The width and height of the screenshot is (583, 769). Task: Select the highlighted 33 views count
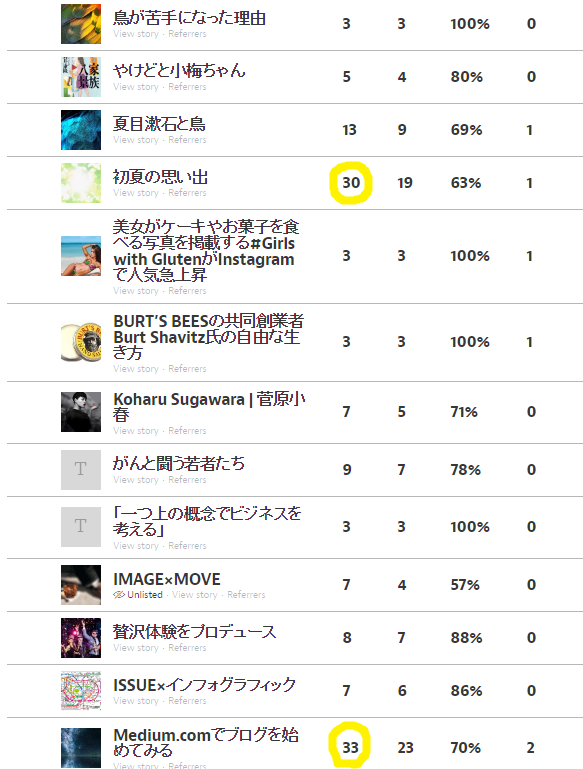[351, 747]
